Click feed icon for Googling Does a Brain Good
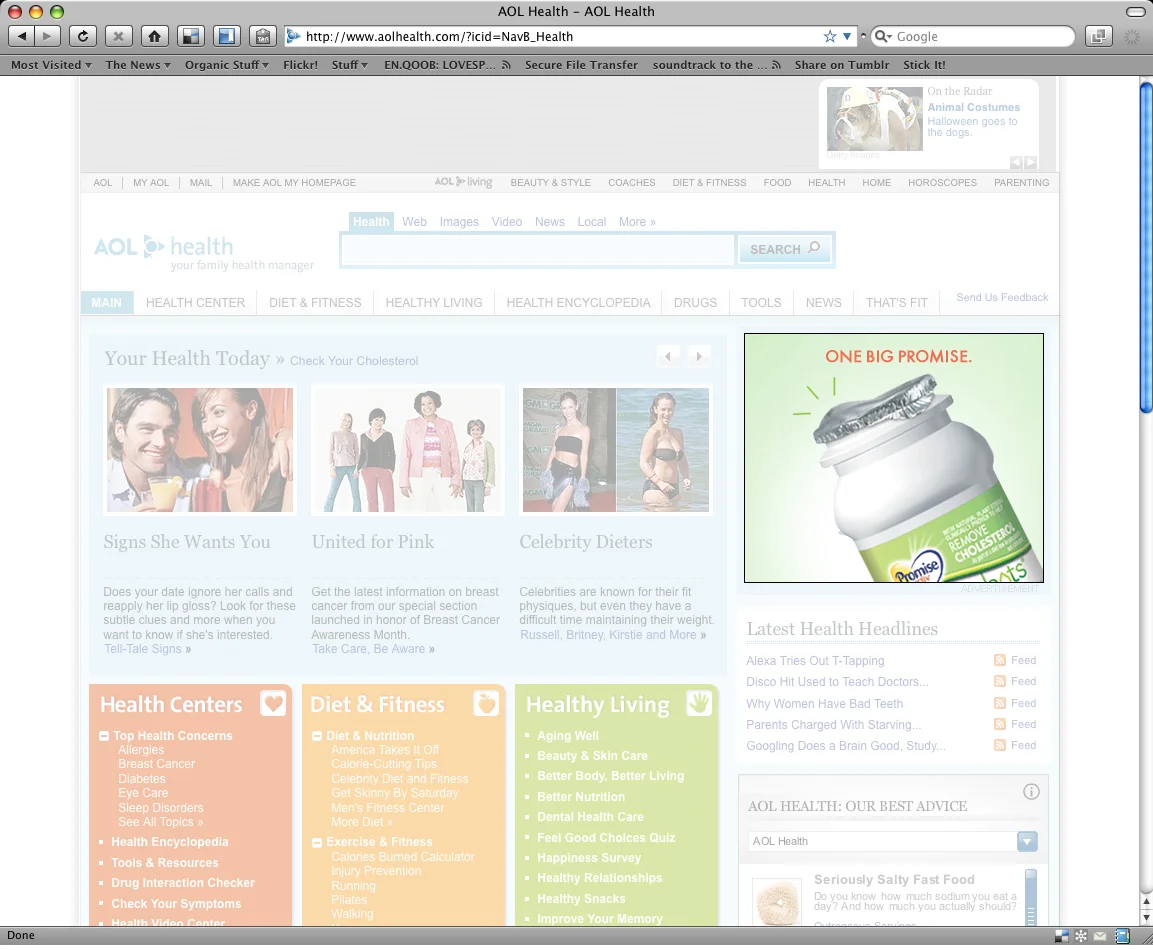 [999, 745]
